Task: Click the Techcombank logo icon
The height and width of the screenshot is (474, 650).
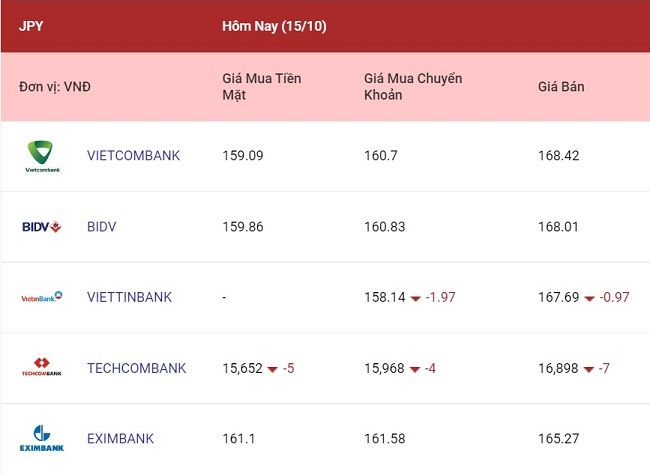Action: tap(41, 367)
